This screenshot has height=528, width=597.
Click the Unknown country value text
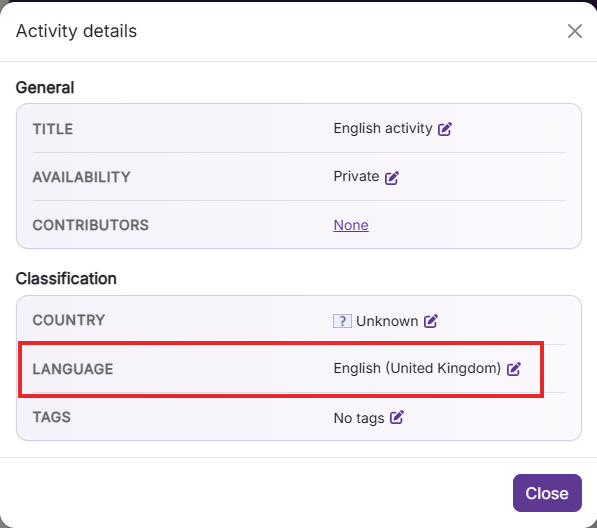387,321
